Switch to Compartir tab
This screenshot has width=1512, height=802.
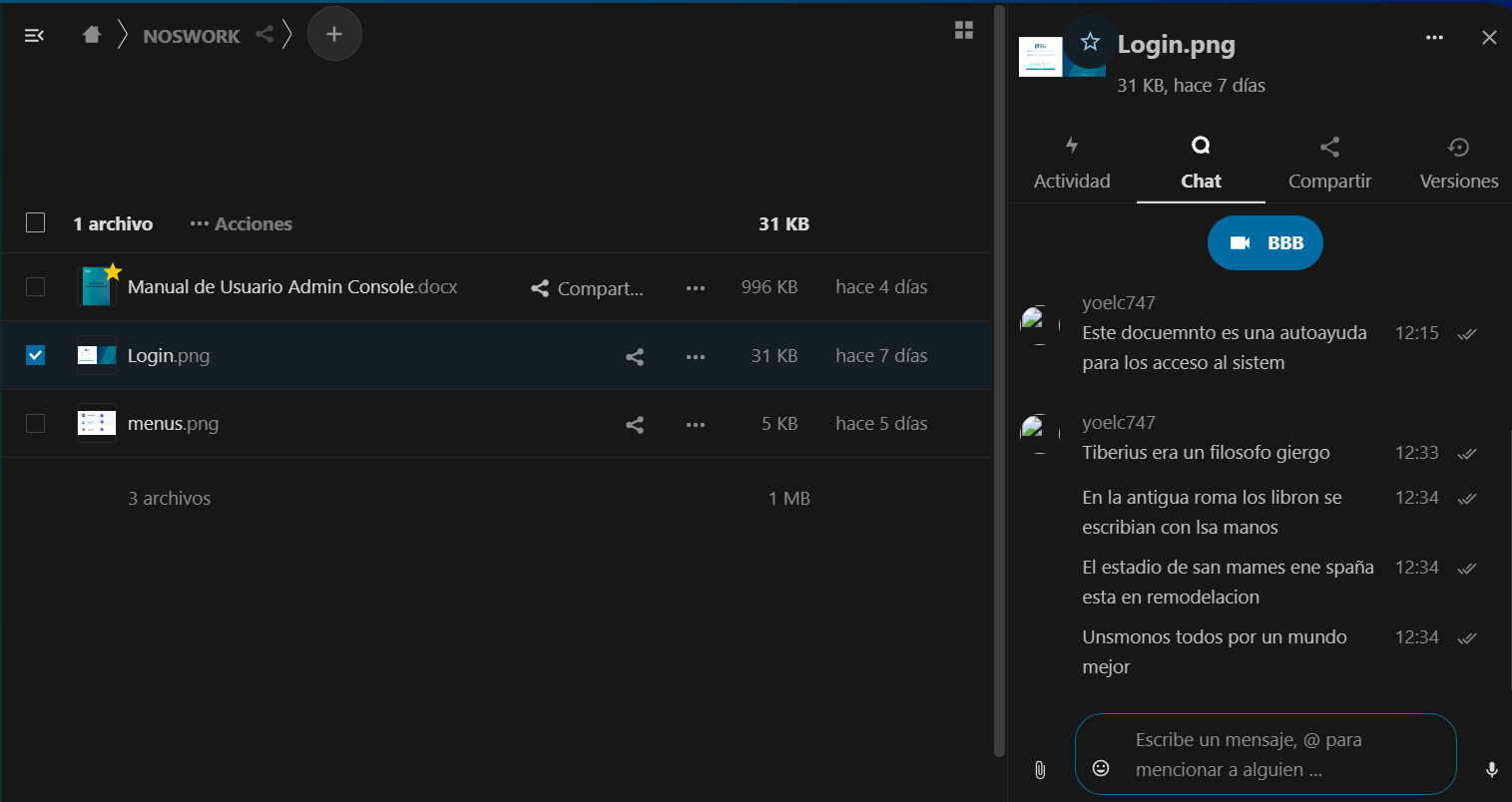click(x=1329, y=164)
